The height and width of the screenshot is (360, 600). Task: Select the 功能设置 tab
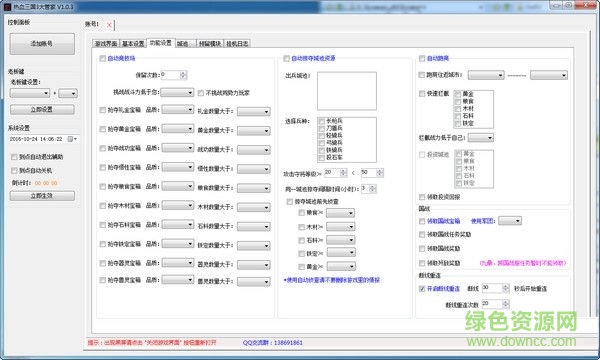coord(160,43)
